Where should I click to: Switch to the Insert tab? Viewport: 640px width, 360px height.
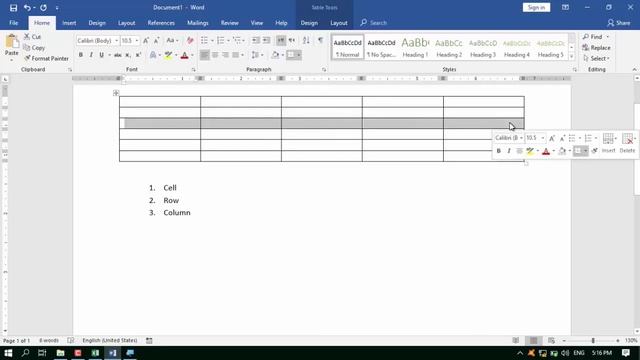[69, 23]
